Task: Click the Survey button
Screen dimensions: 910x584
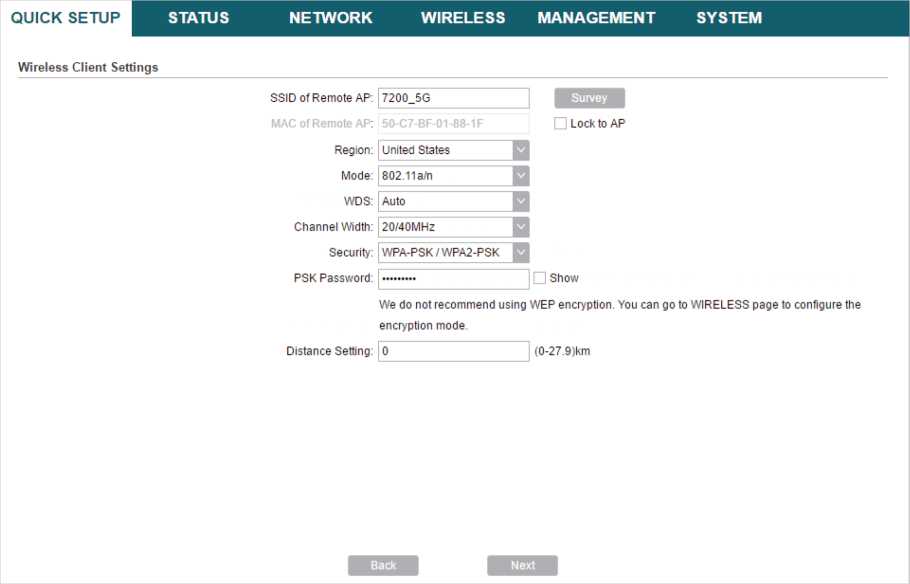Action: click(x=589, y=98)
